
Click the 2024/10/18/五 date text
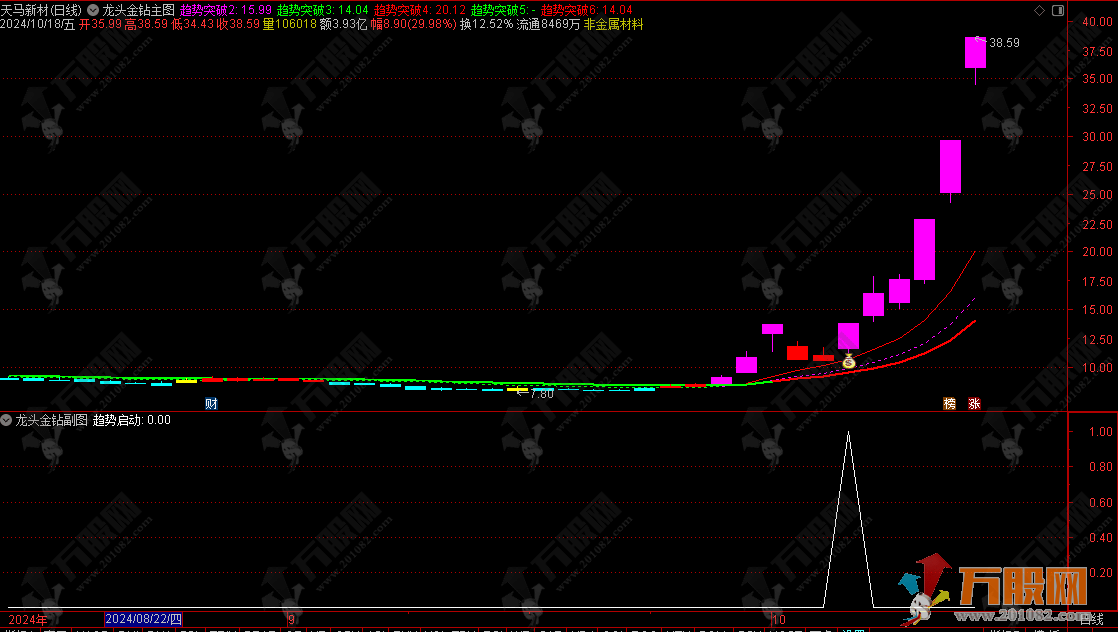(x=38, y=24)
